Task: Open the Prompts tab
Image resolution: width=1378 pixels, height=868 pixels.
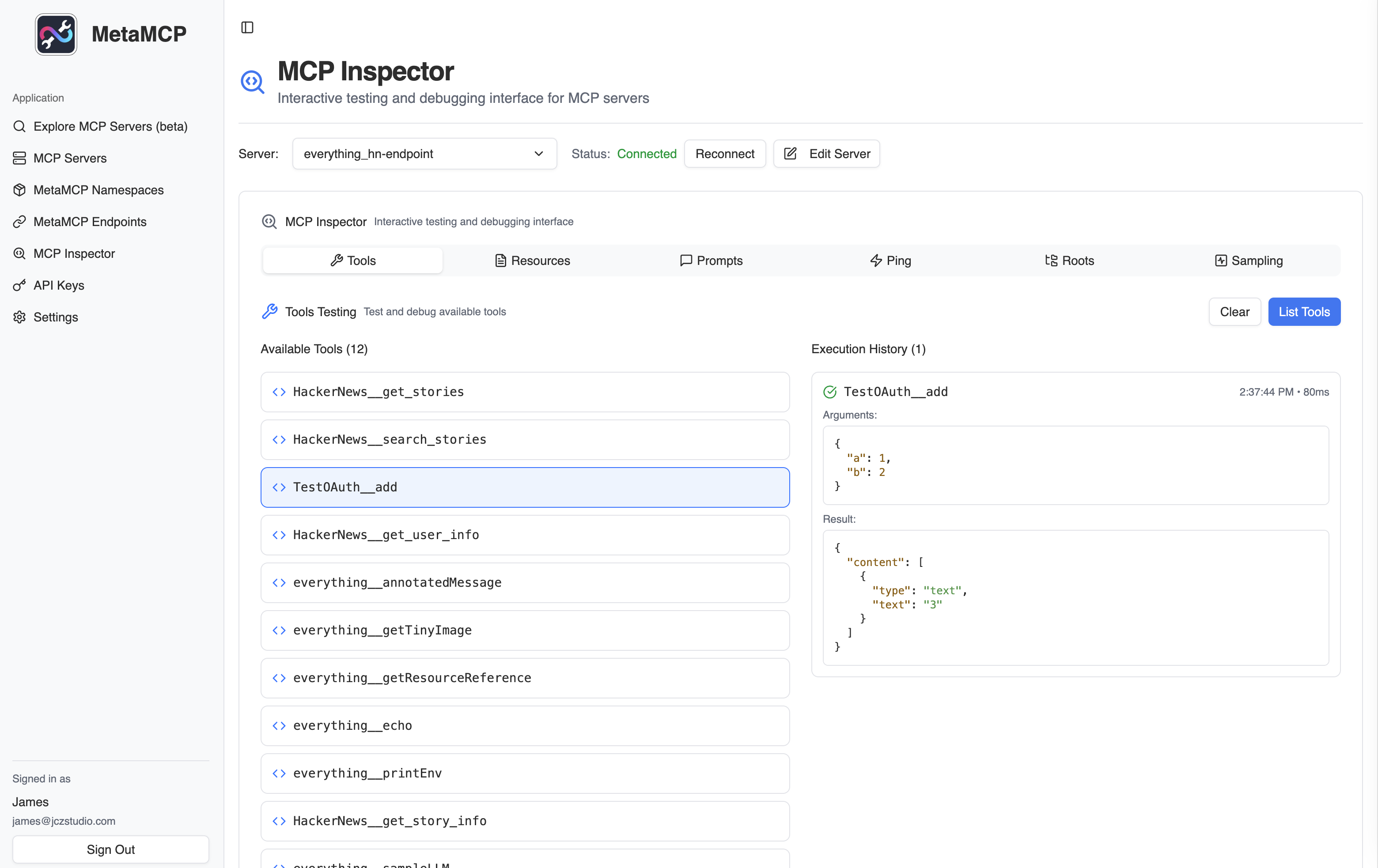Action: (x=712, y=260)
